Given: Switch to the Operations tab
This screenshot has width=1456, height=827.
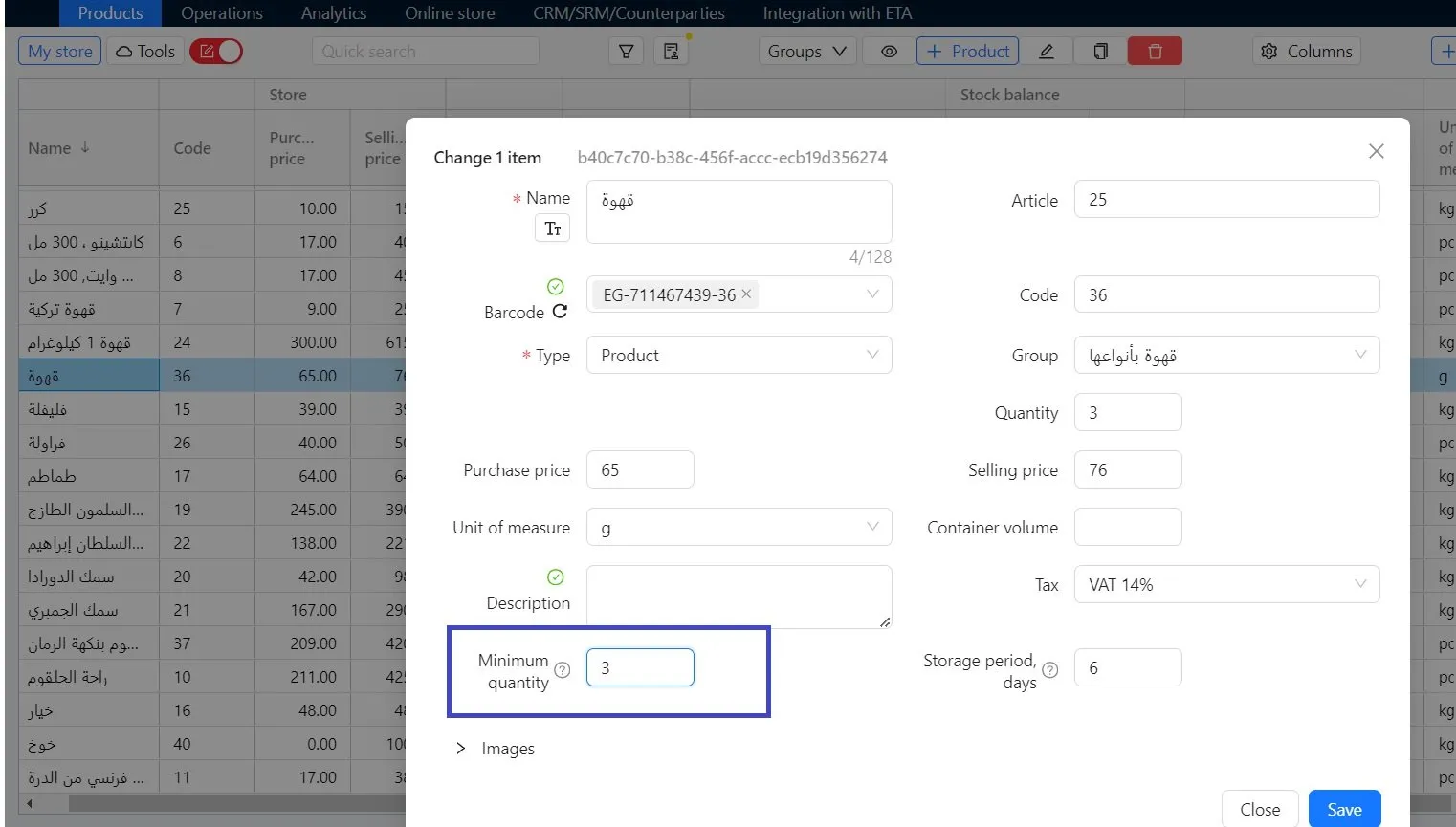Looking at the screenshot, I should (222, 13).
